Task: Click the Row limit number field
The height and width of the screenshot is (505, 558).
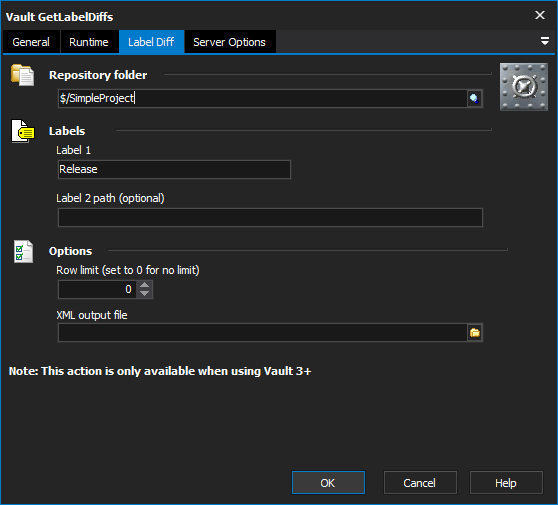Action: click(98, 289)
